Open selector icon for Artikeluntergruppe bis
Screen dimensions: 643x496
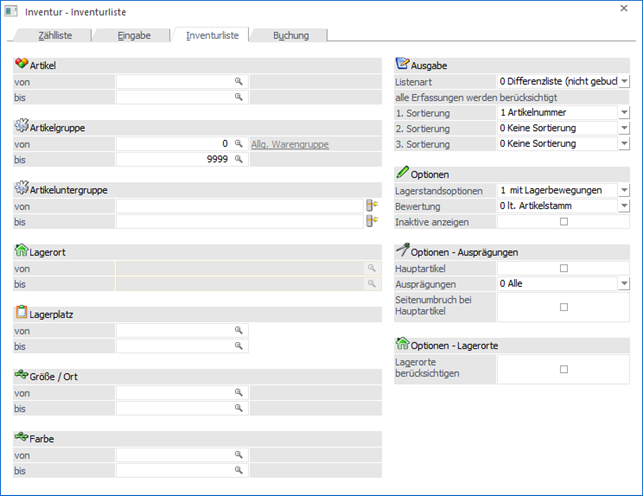[373, 221]
